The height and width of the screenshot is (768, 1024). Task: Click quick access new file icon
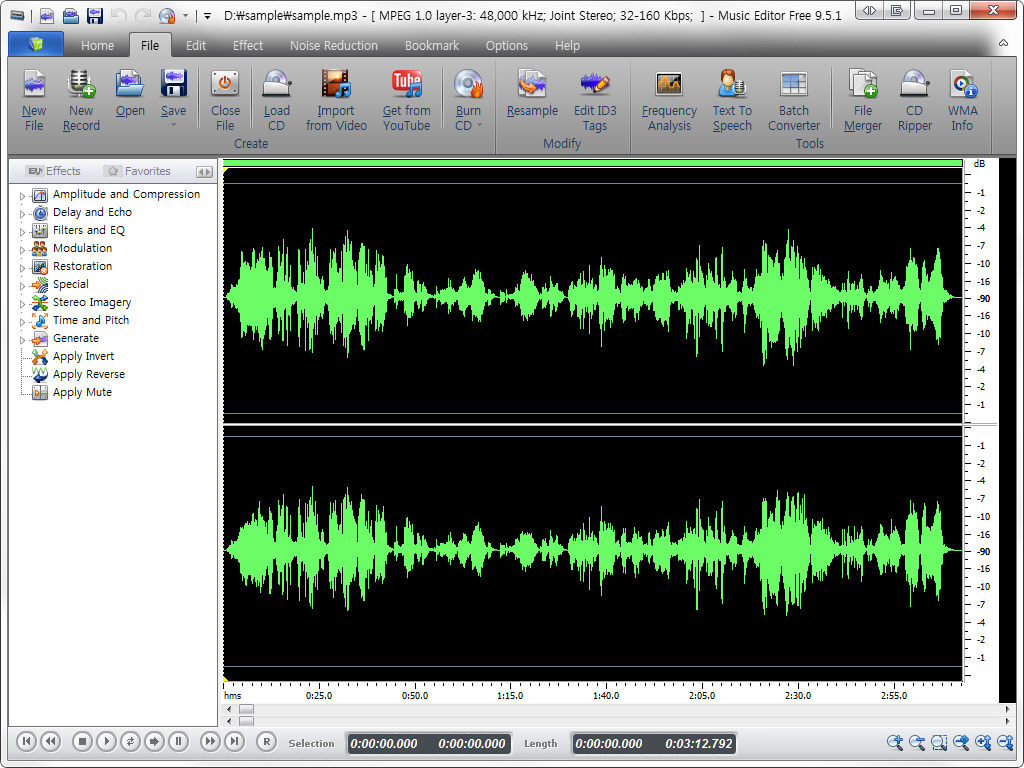click(46, 14)
